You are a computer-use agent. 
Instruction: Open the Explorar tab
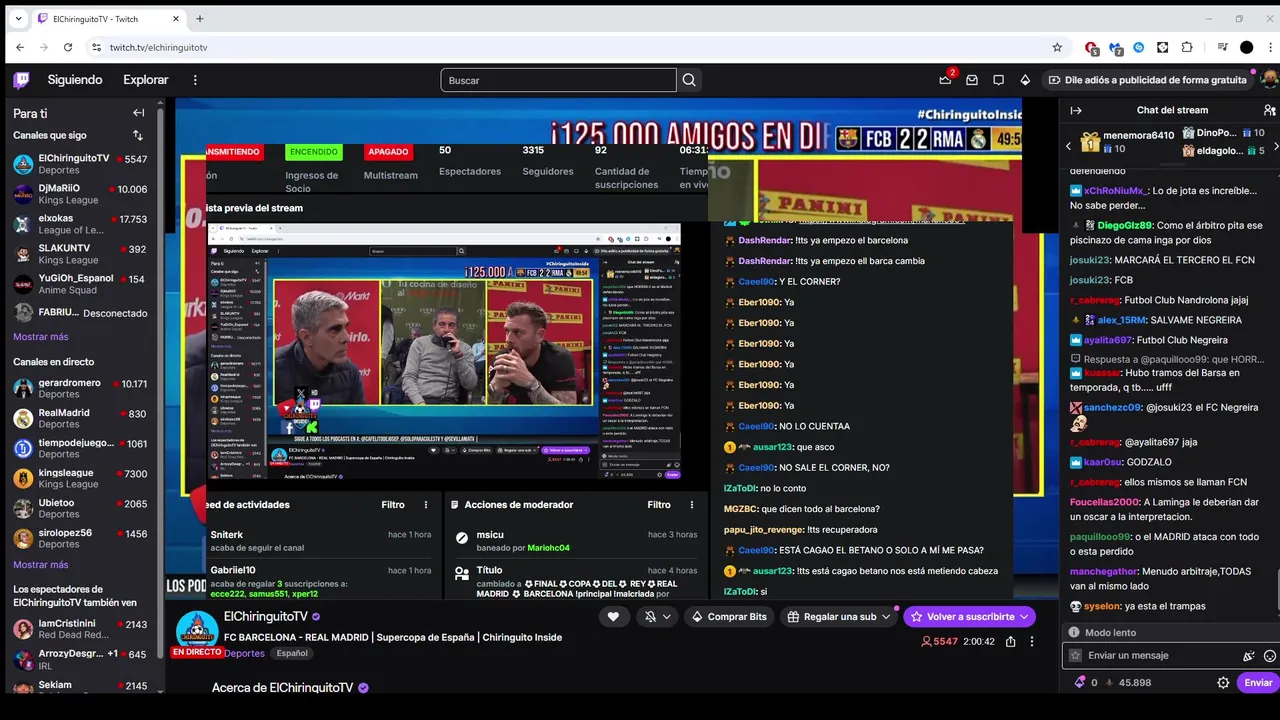click(146, 80)
